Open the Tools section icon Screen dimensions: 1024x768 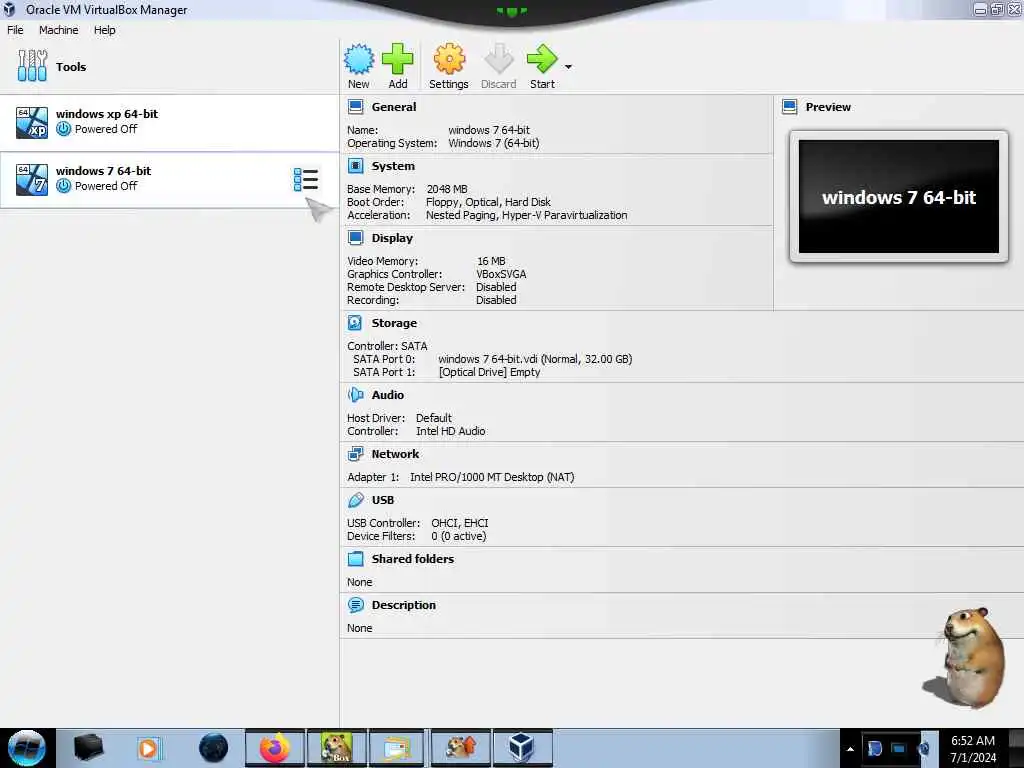[32, 66]
